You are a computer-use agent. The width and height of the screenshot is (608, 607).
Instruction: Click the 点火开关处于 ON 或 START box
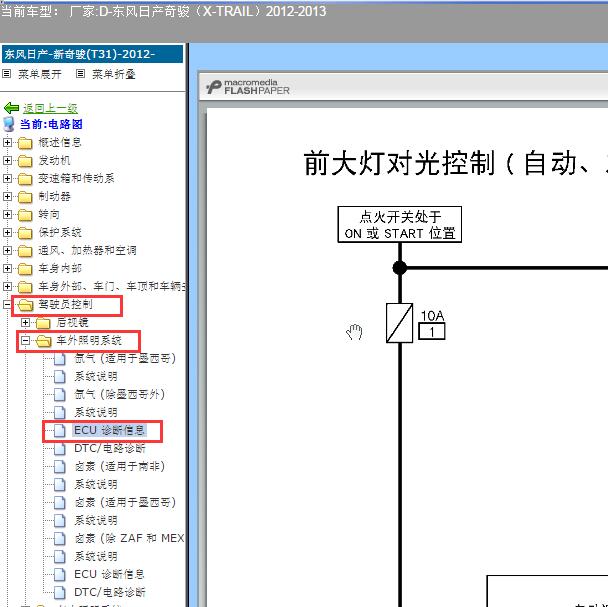pos(400,225)
